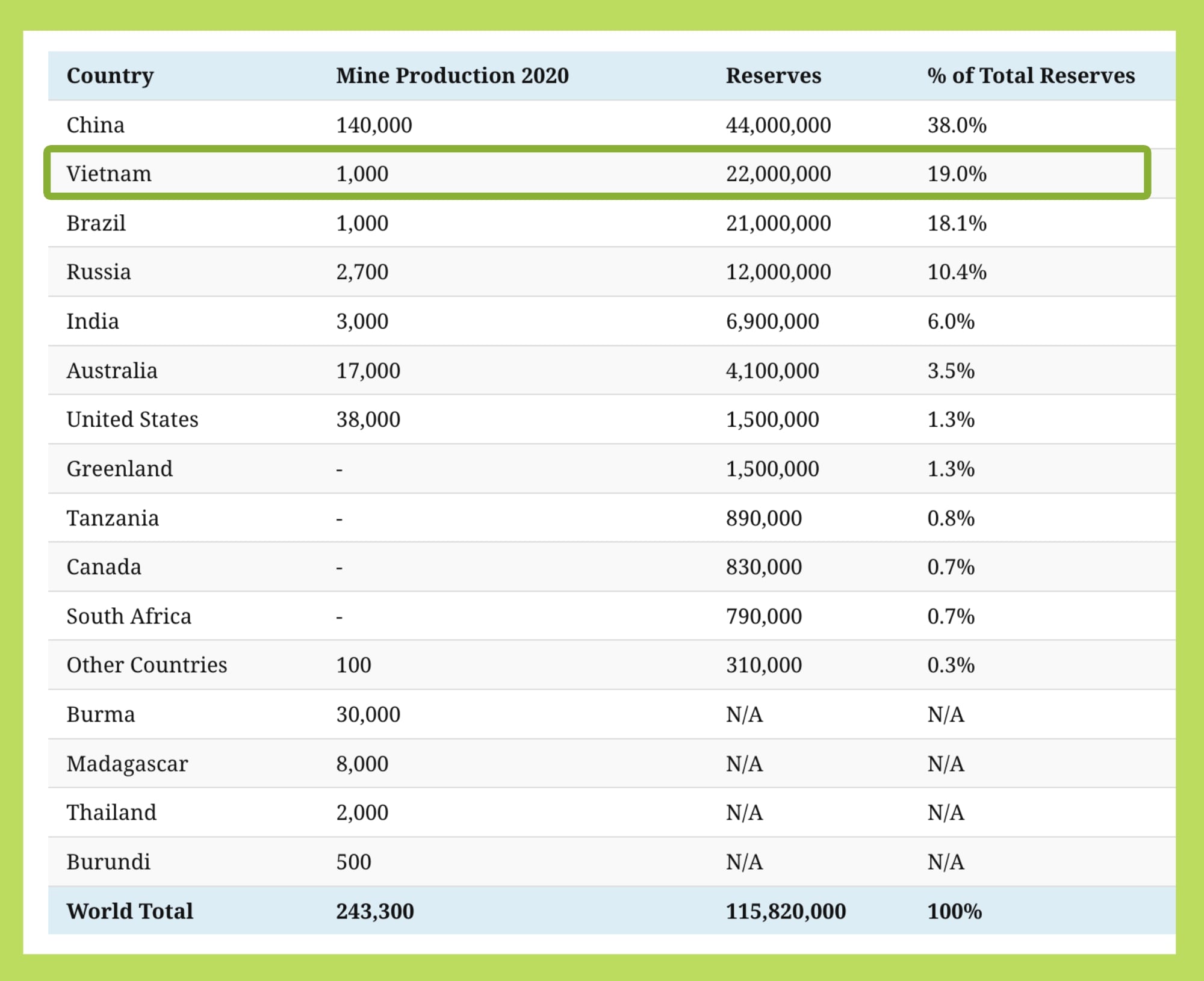Click Vietnam's 22,000,000 reserves value
Image resolution: width=1204 pixels, height=981 pixels.
coord(778,174)
